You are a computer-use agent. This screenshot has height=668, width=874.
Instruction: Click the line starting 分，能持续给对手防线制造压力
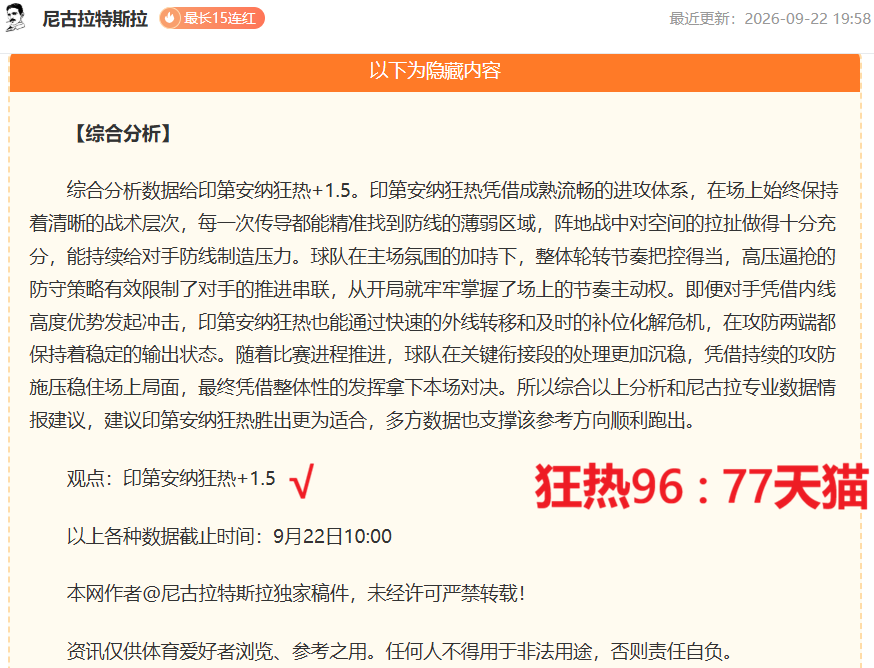[433, 256]
